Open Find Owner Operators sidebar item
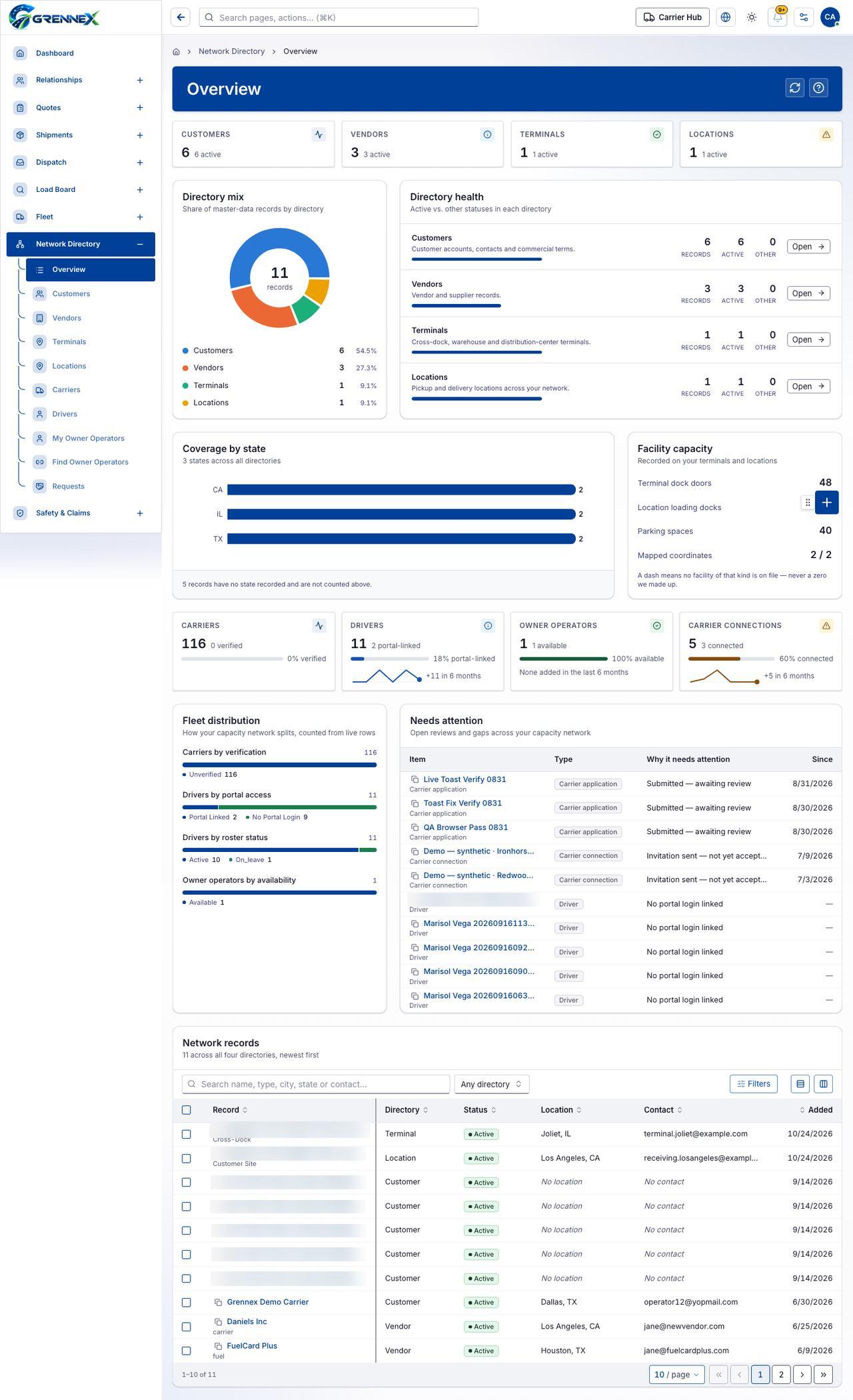The width and height of the screenshot is (853, 1400). point(91,462)
